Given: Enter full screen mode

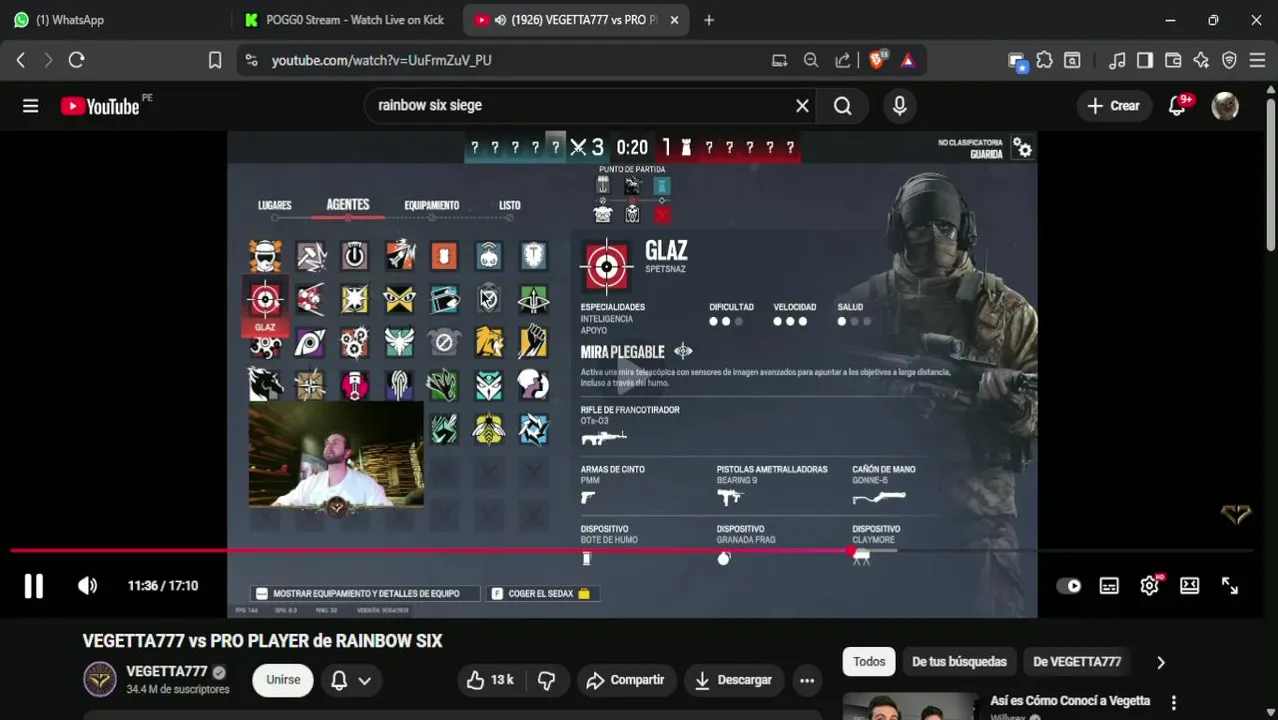Looking at the screenshot, I should pyautogui.click(x=1230, y=586).
